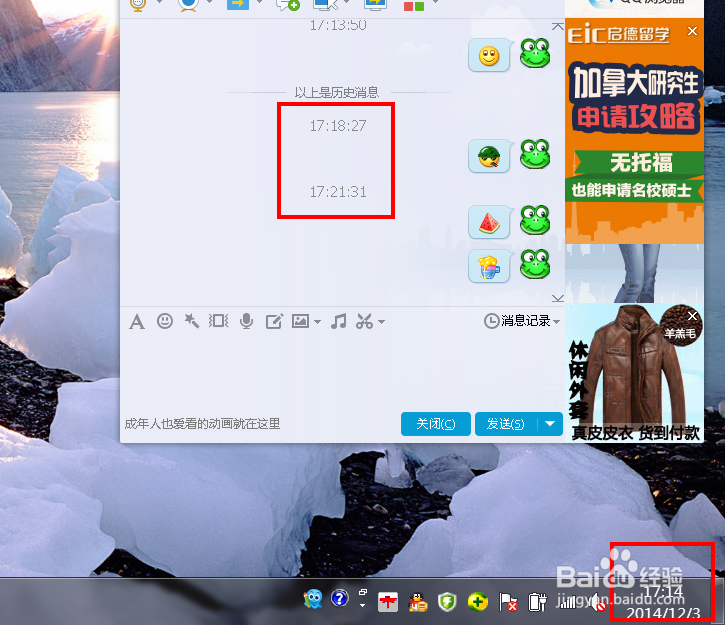The width and height of the screenshot is (725, 625).
Task: Click the 关闭(C) button
Action: (436, 423)
